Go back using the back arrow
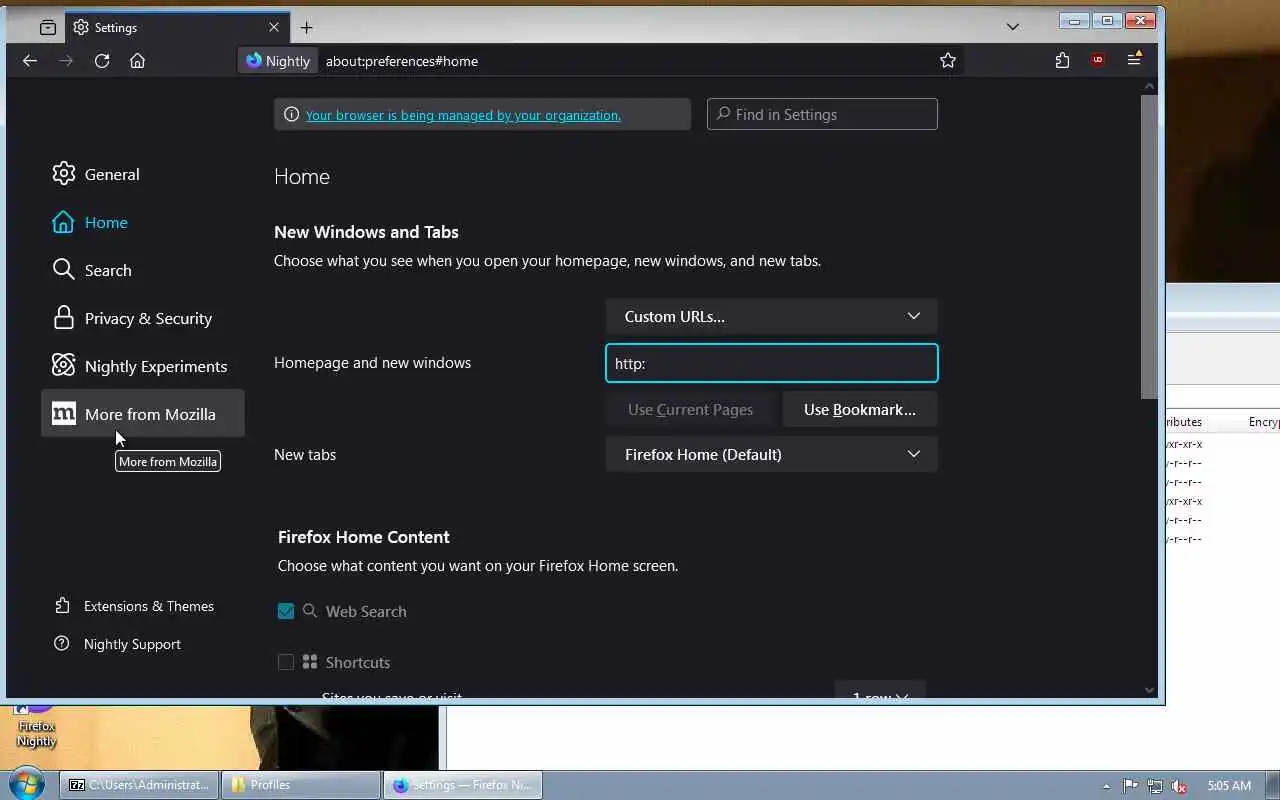The width and height of the screenshot is (1280, 800). tap(30, 61)
